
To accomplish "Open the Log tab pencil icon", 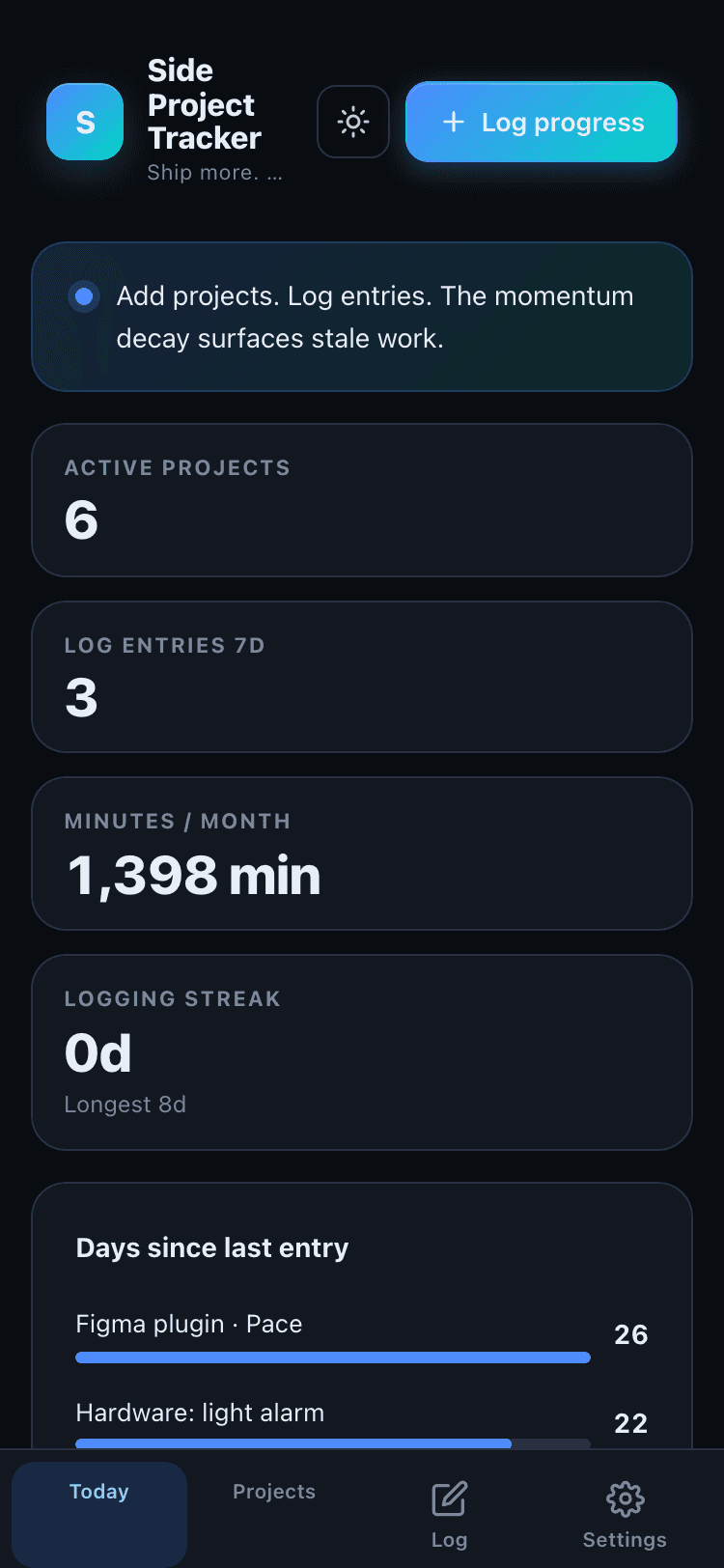I will [449, 1498].
